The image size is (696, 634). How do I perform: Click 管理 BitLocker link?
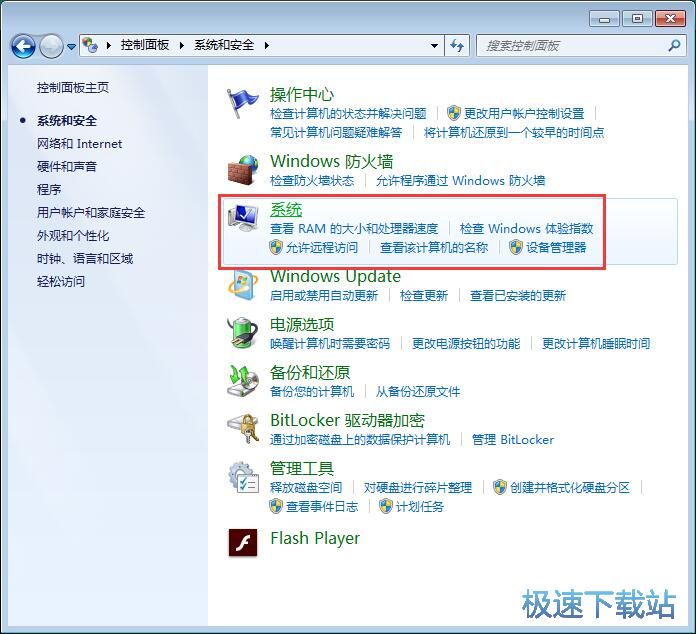(x=513, y=439)
